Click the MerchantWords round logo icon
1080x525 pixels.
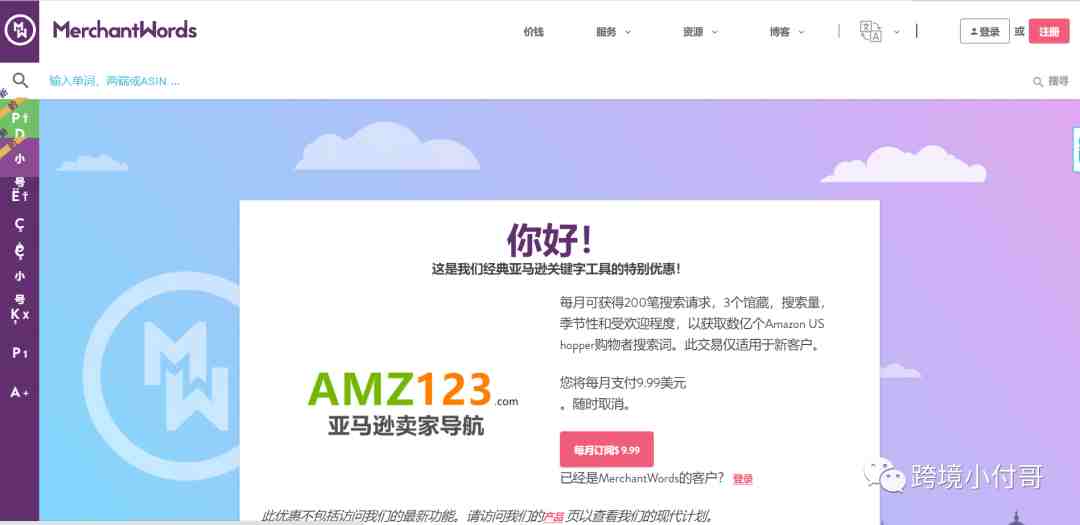19,31
